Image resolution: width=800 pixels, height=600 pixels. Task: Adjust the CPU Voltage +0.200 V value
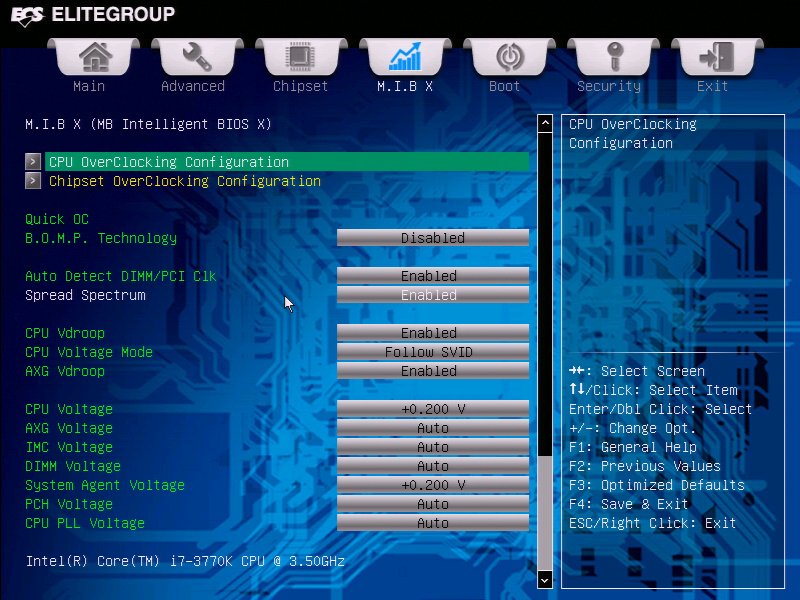tap(432, 409)
